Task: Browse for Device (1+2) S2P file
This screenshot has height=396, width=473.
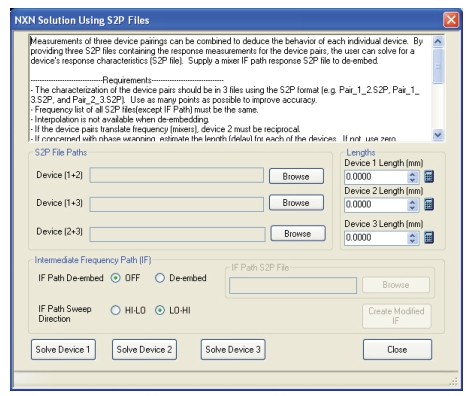Action: pyautogui.click(x=296, y=176)
